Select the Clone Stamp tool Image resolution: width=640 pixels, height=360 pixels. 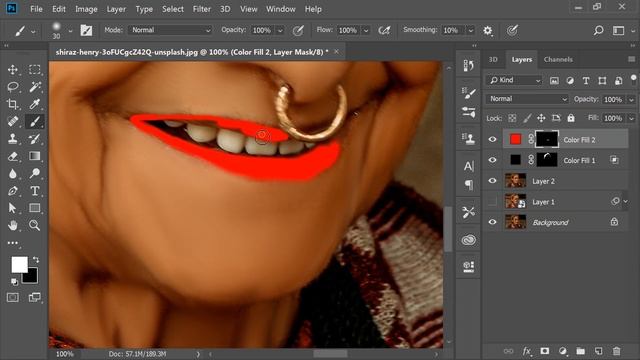pos(13,139)
